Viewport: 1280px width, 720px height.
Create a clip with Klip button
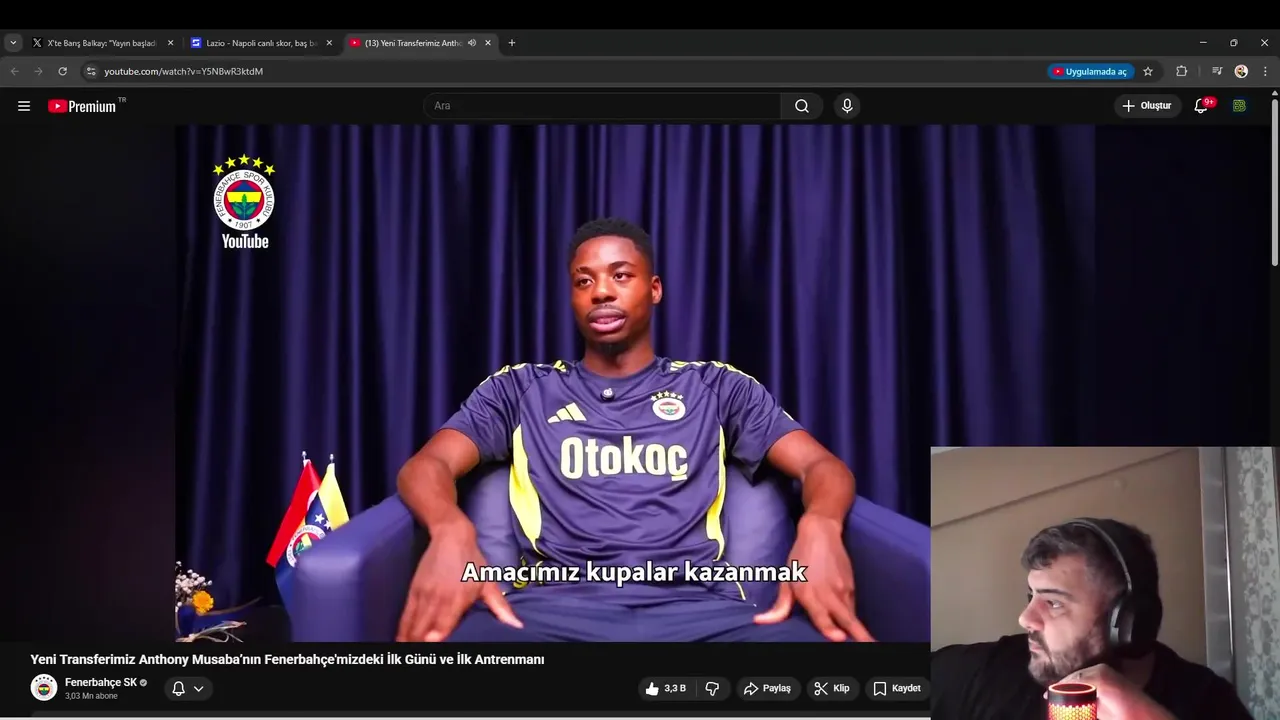(x=831, y=688)
